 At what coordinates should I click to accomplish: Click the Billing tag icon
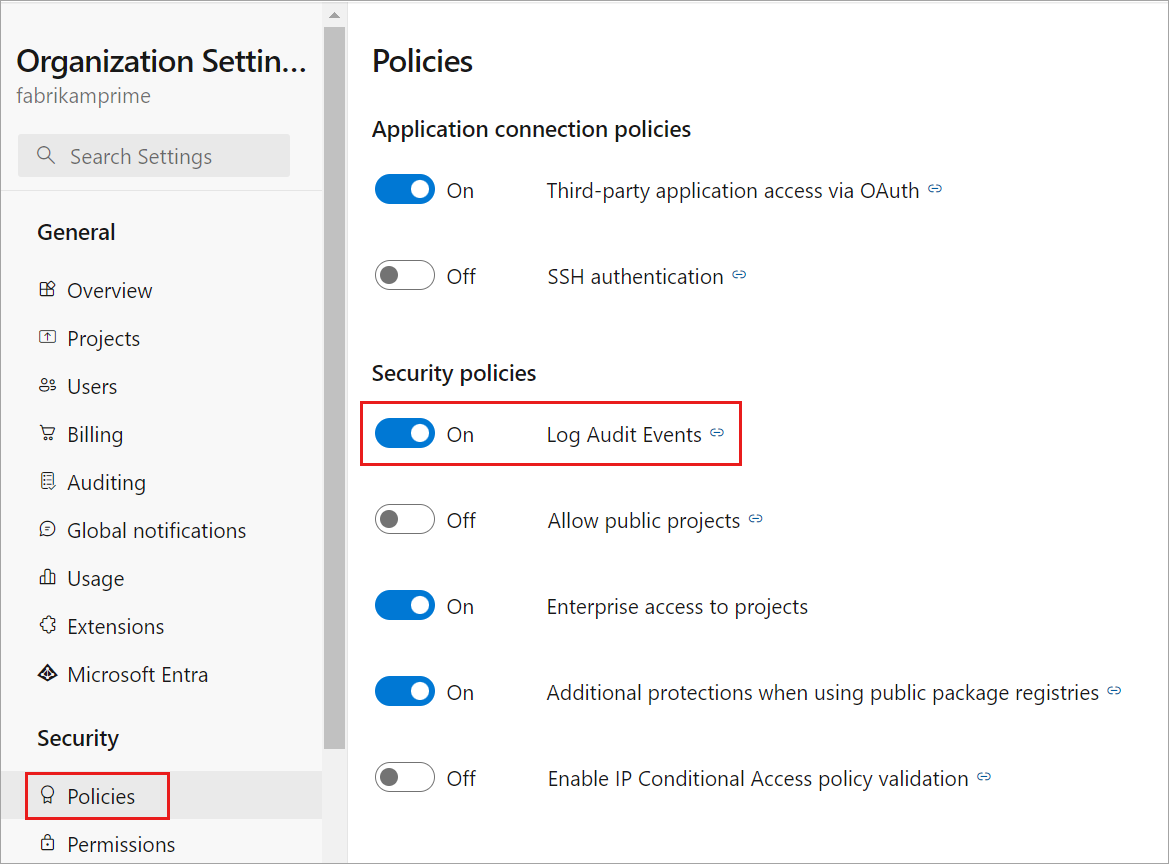tap(46, 434)
